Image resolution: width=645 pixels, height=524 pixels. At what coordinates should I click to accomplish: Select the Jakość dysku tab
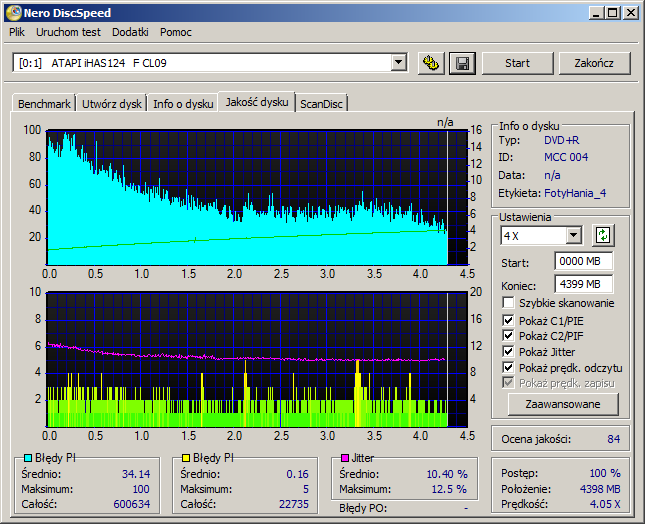(x=257, y=102)
